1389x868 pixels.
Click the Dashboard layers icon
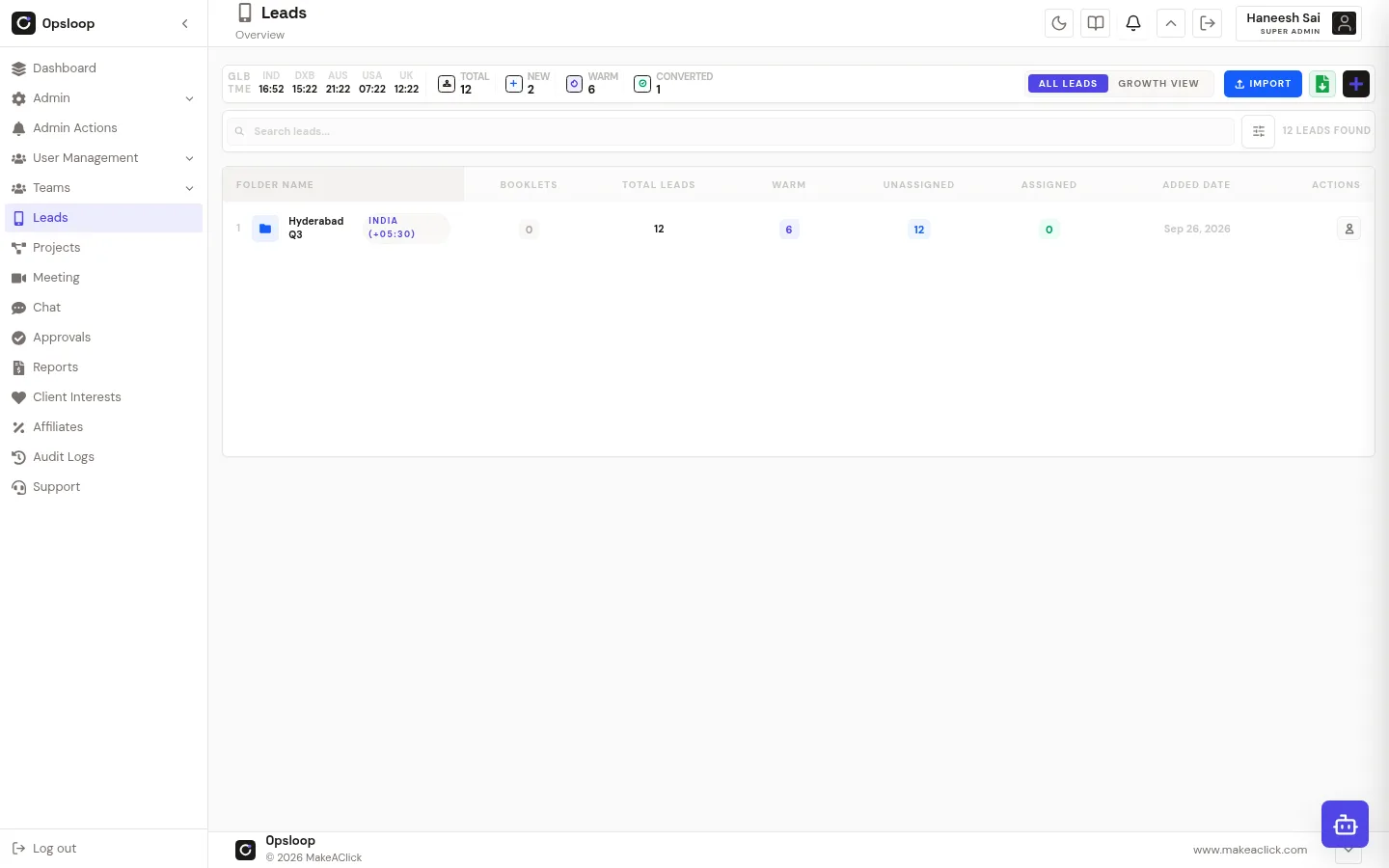coord(18,68)
